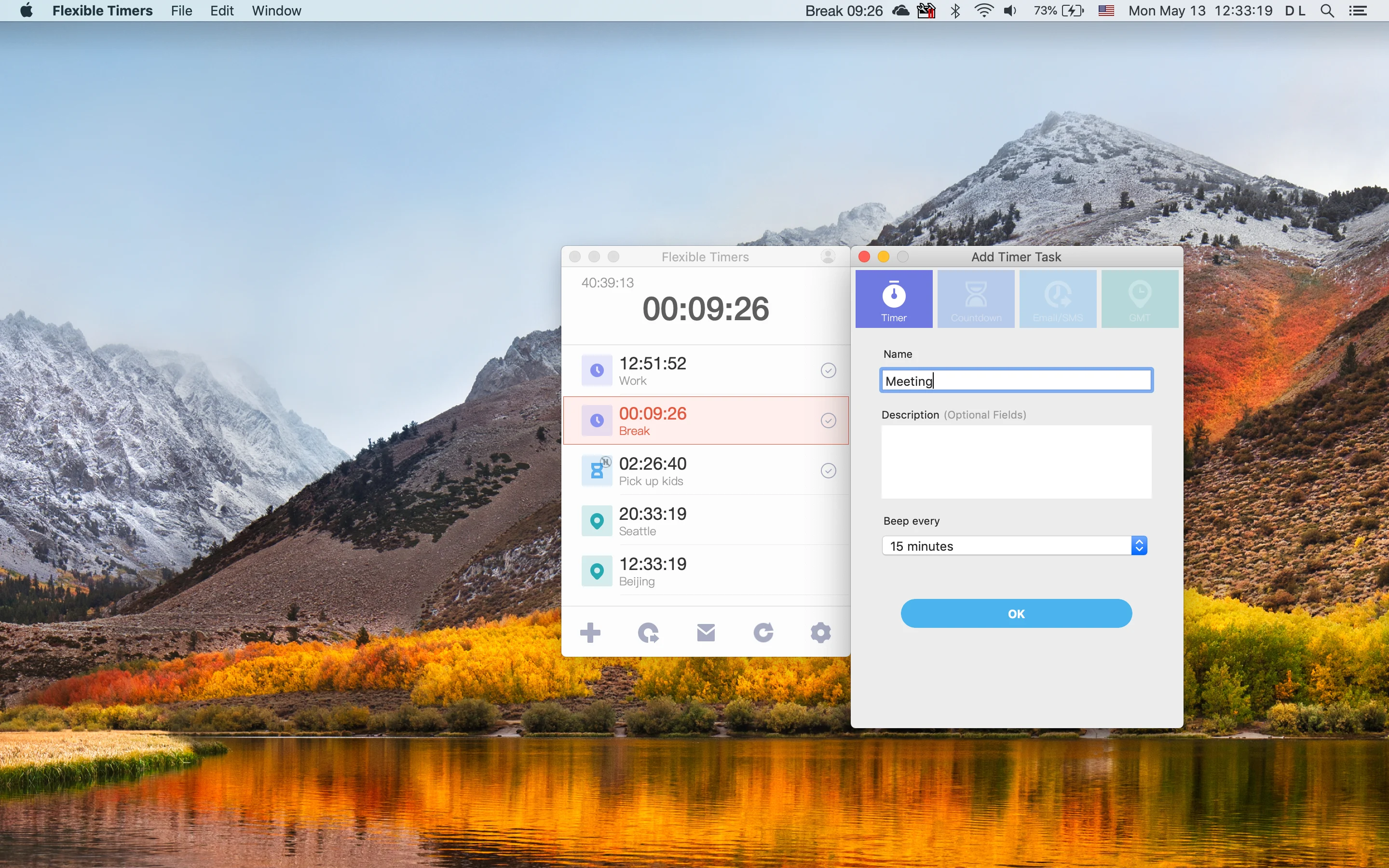
Task: Click the location pin icon for Beijing
Action: coord(596,570)
